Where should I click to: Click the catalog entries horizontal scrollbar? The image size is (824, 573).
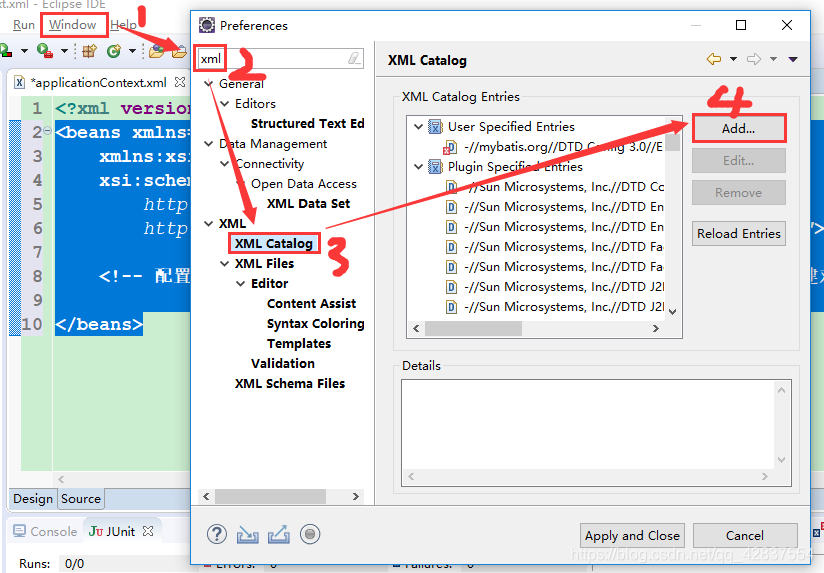click(x=473, y=329)
